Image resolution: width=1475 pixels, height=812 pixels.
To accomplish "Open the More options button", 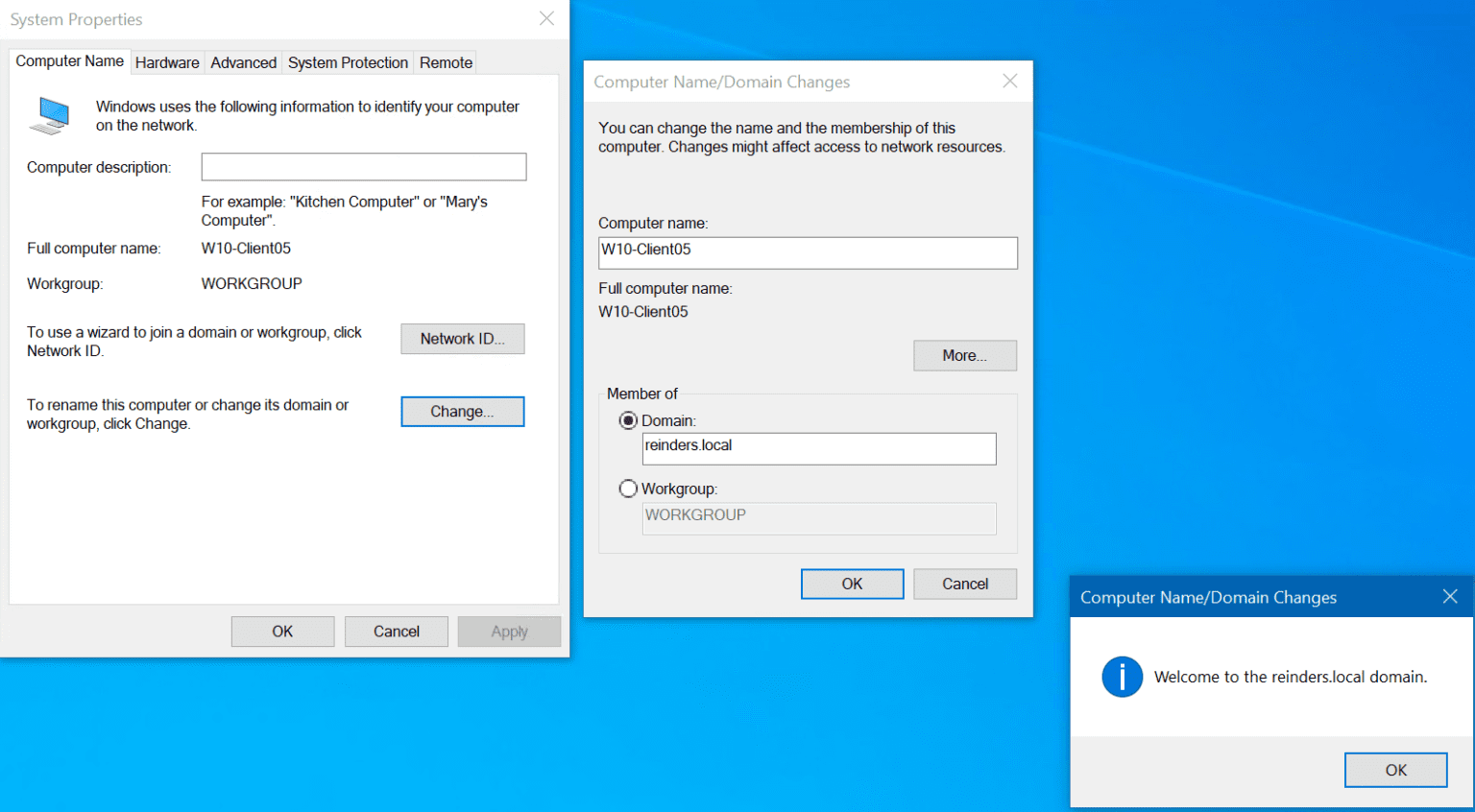I will click(x=965, y=355).
